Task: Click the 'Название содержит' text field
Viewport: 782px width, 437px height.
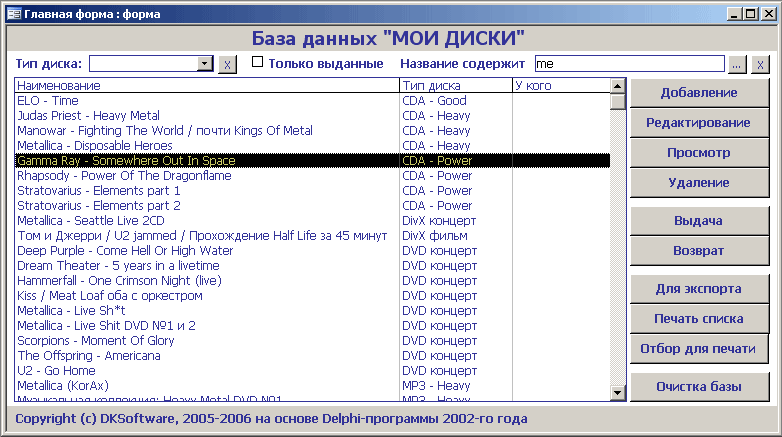Action: tap(629, 64)
